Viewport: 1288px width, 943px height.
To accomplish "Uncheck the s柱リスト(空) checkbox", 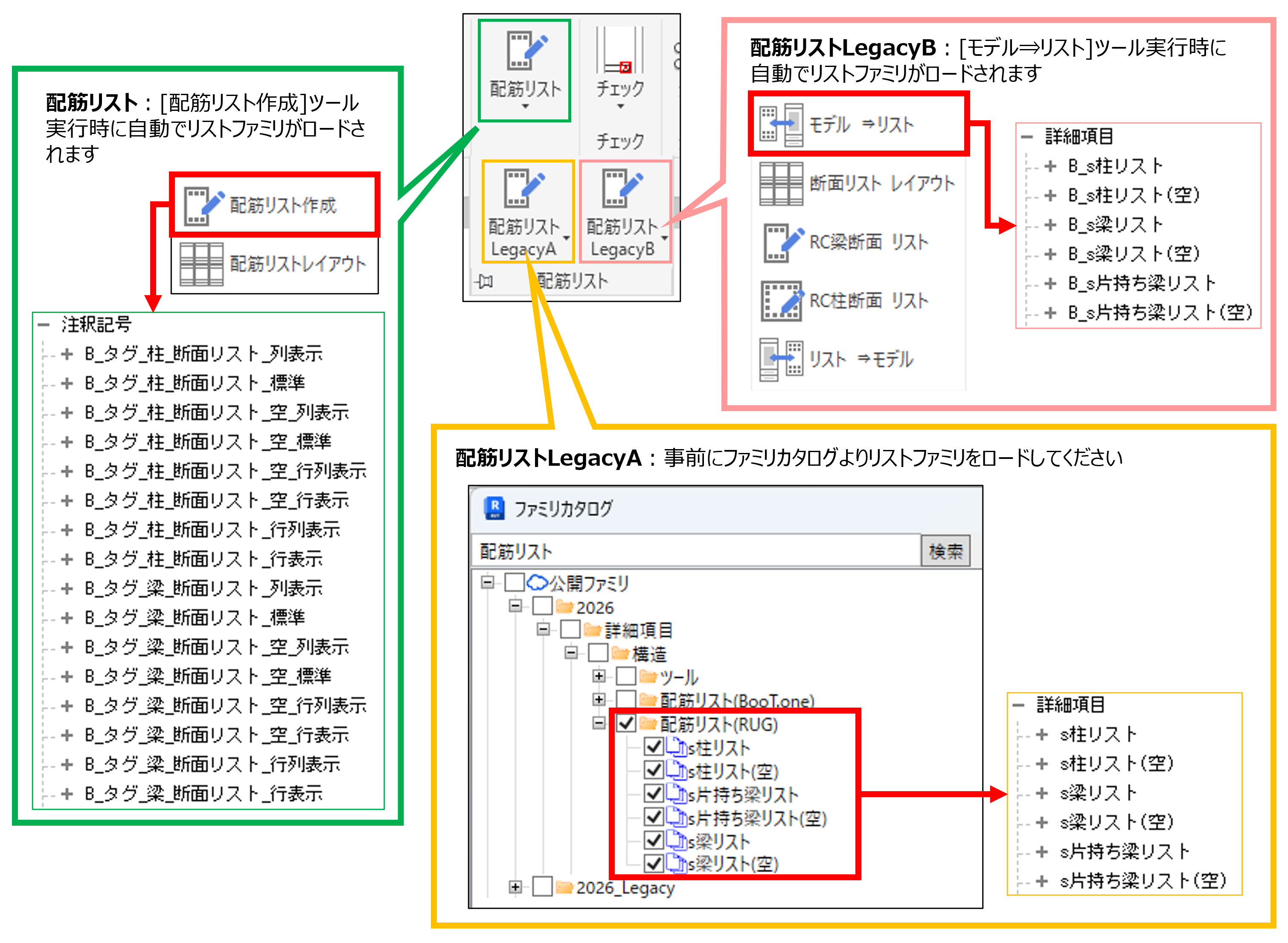I will coord(654,770).
